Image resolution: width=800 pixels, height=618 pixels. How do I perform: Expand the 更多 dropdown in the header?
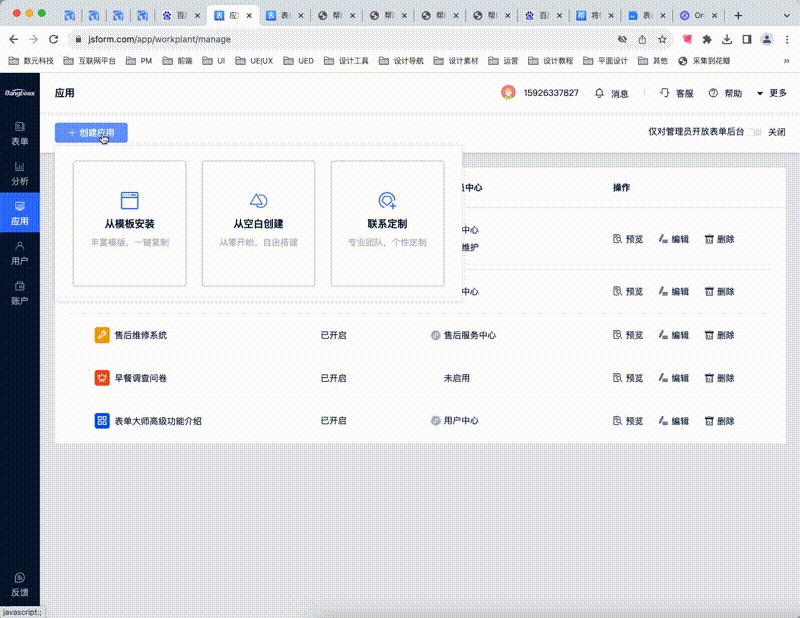click(x=771, y=93)
